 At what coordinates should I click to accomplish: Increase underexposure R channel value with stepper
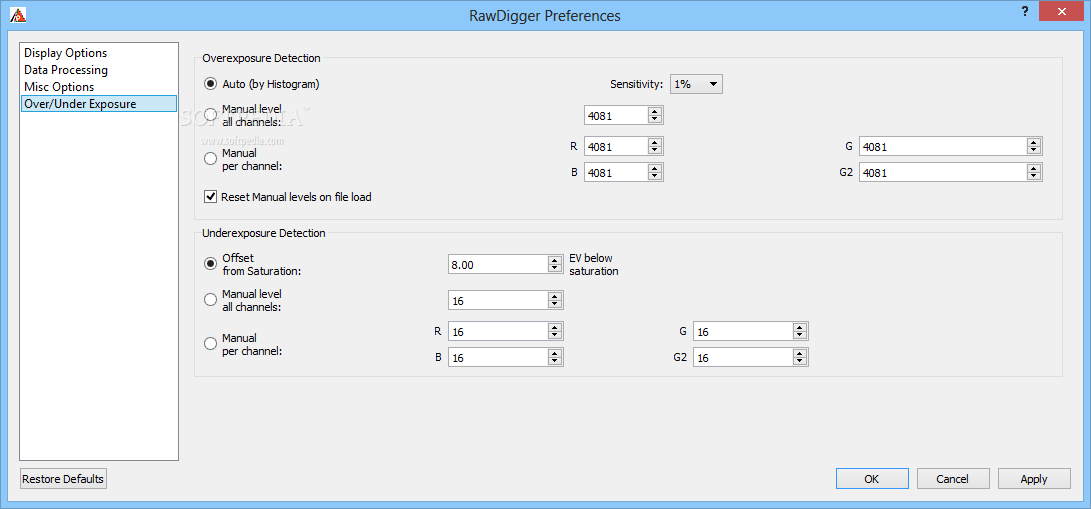[555, 328]
